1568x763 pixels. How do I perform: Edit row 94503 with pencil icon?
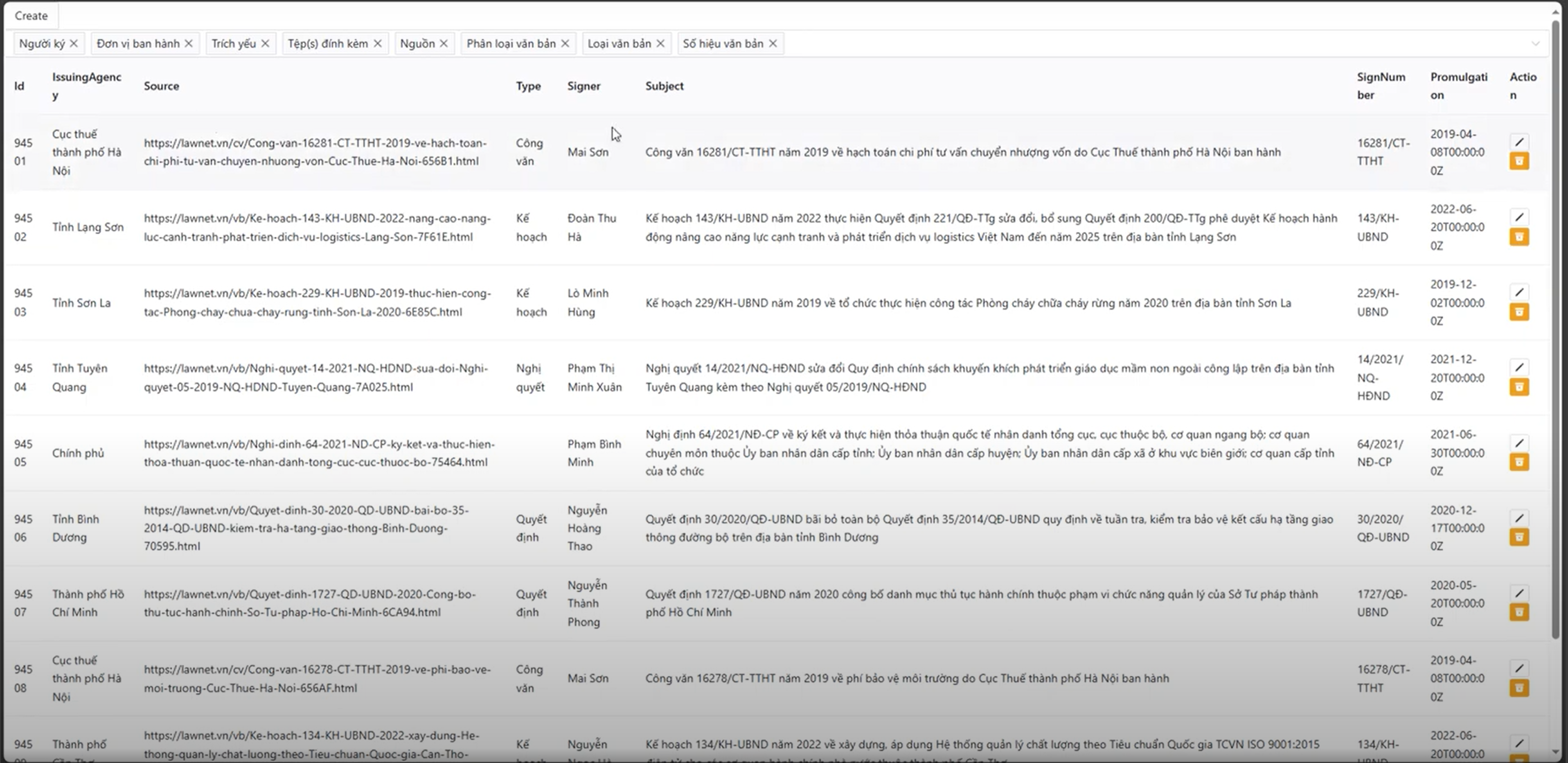[x=1519, y=292]
